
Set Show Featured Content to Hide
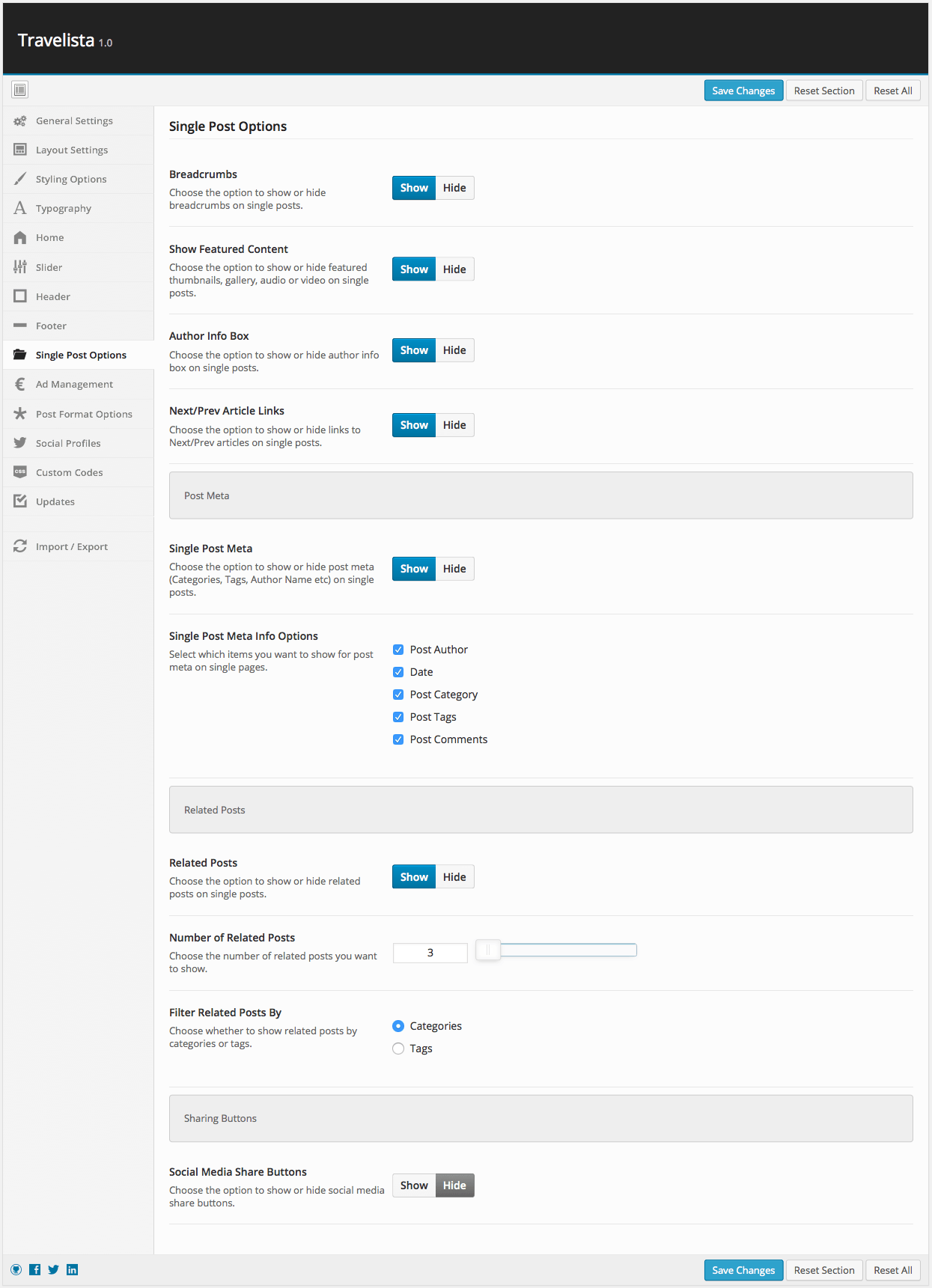click(454, 269)
